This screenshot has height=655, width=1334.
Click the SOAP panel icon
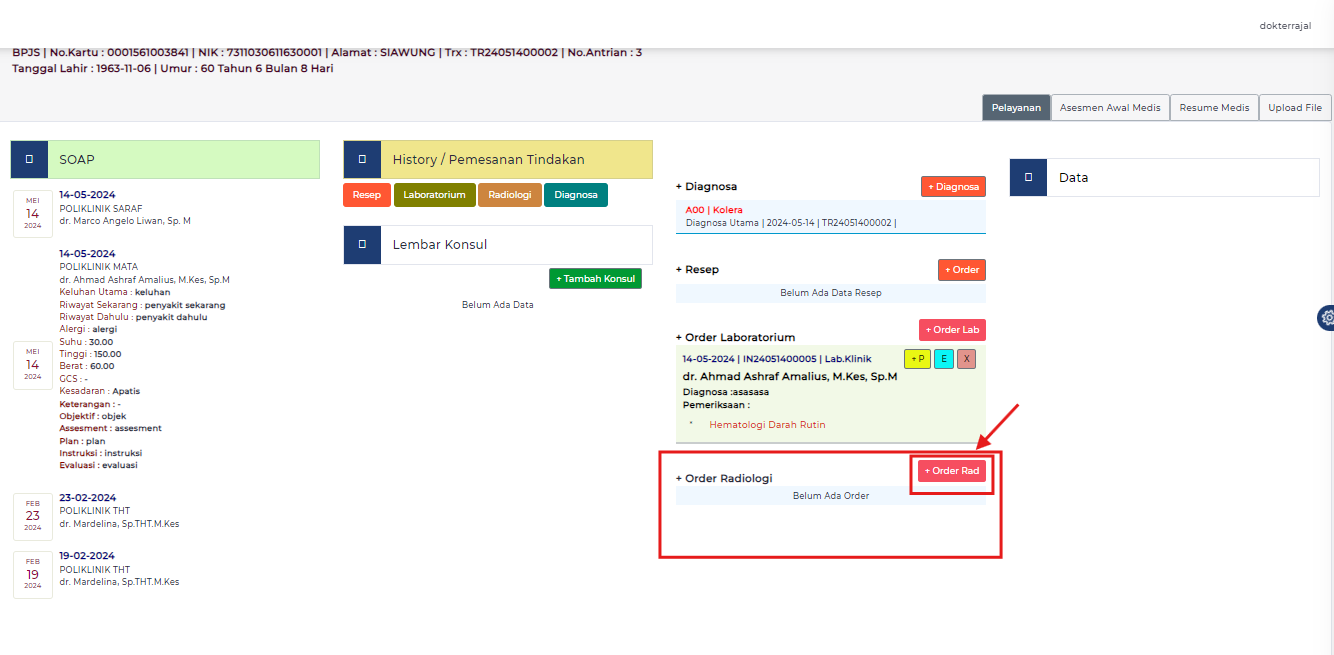coord(29,160)
